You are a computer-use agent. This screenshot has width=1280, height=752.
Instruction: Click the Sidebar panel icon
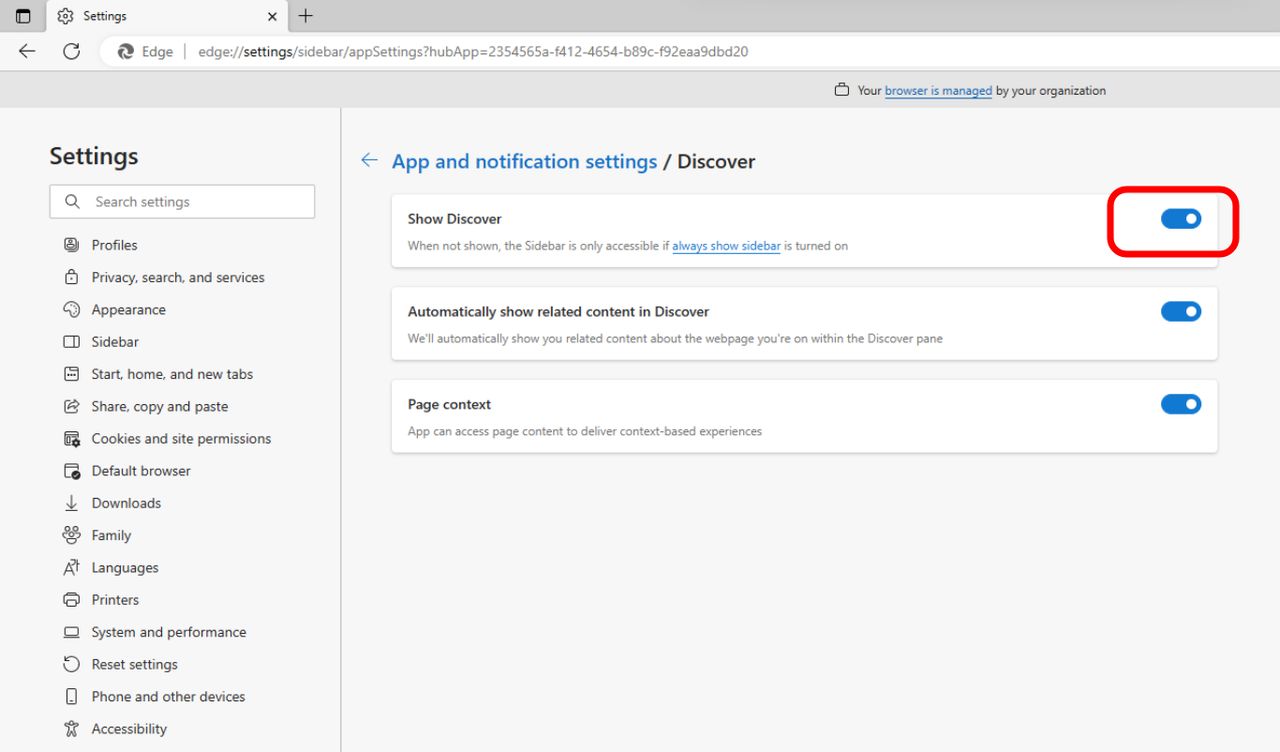click(x=71, y=342)
